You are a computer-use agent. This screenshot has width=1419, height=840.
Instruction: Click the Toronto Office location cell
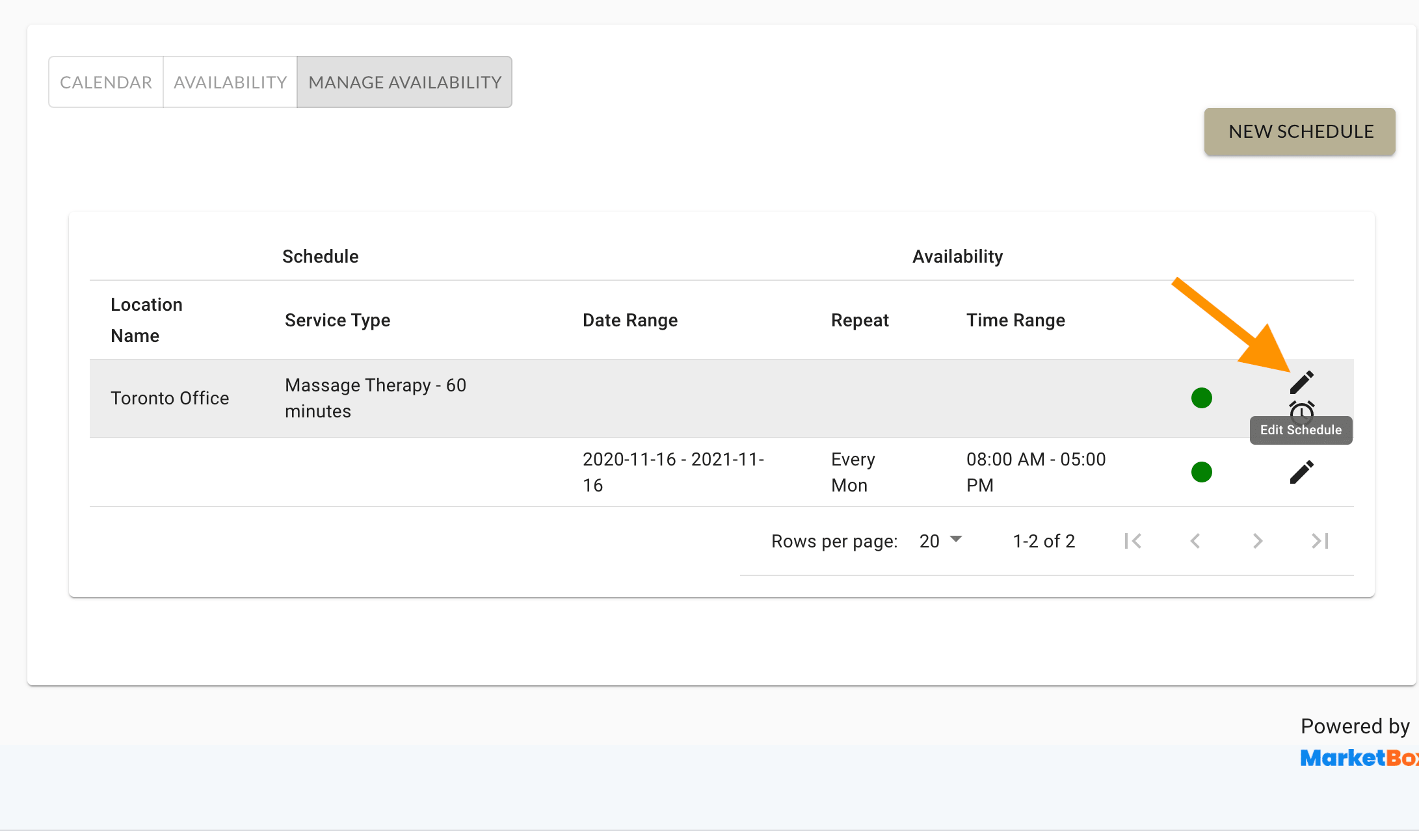pyautogui.click(x=170, y=398)
